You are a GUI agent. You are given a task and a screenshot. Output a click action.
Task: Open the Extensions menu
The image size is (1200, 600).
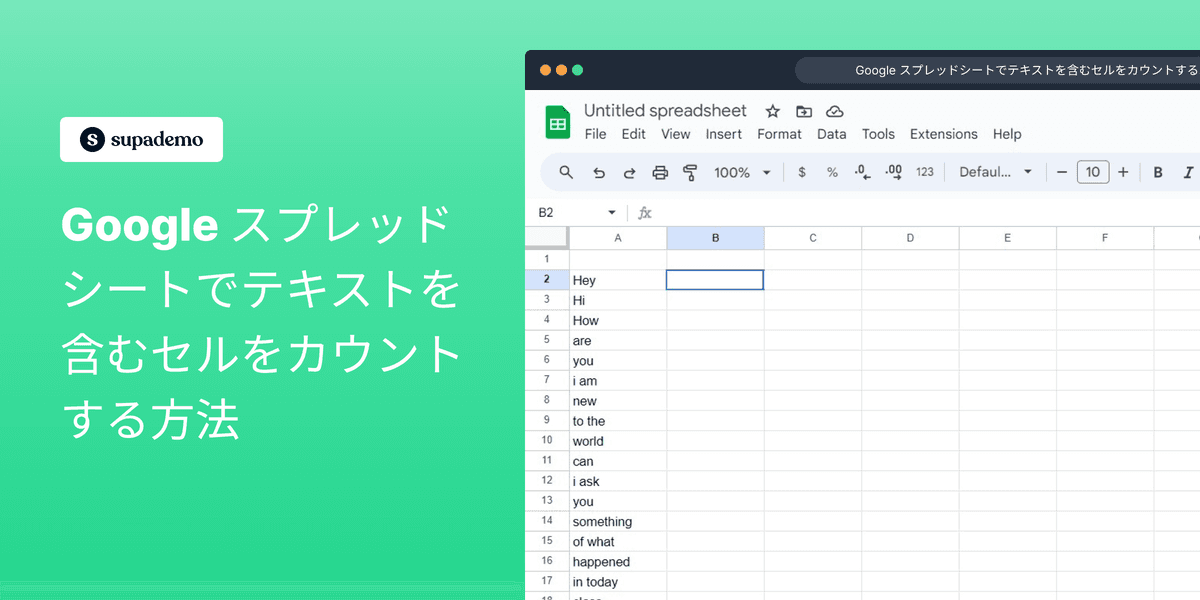pyautogui.click(x=943, y=133)
